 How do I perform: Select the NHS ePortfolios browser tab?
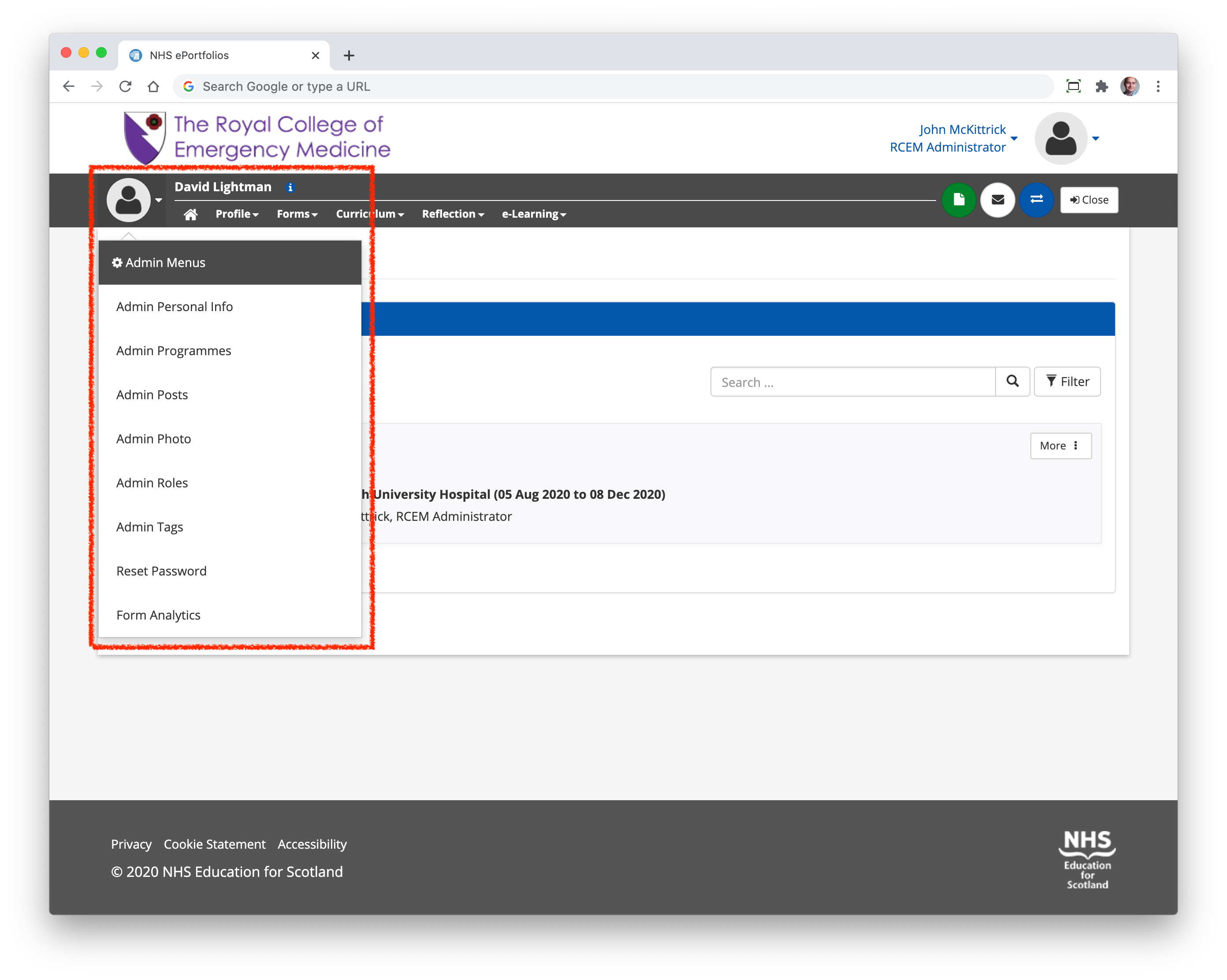(223, 55)
